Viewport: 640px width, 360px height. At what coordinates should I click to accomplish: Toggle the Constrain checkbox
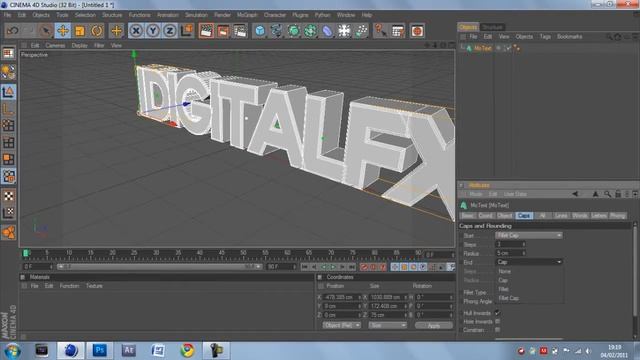497,330
